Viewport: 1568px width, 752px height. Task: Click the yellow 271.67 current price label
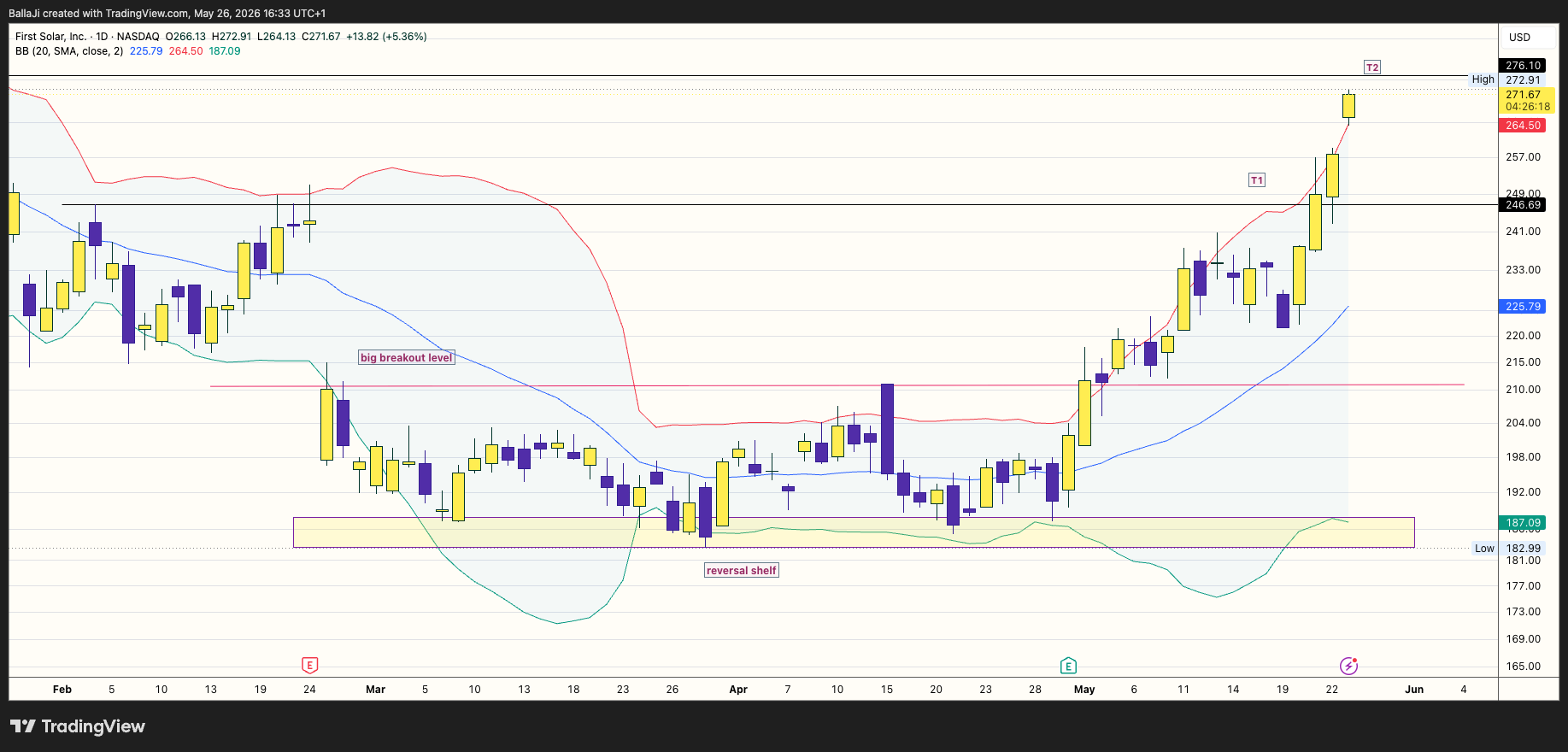click(x=1523, y=95)
